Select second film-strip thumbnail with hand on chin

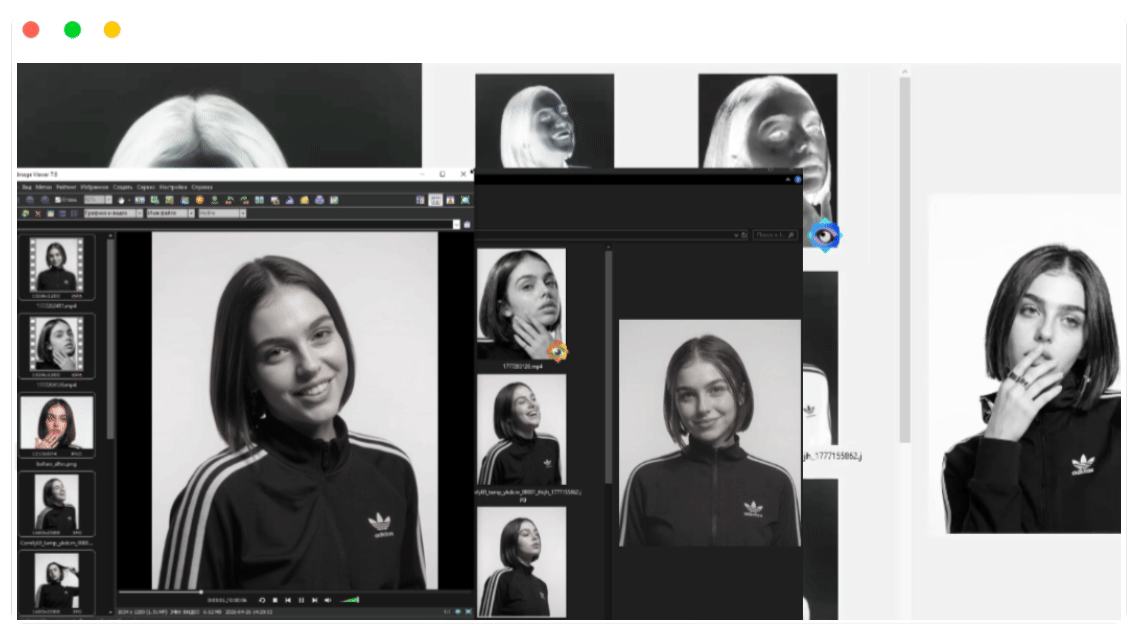tap(57, 347)
